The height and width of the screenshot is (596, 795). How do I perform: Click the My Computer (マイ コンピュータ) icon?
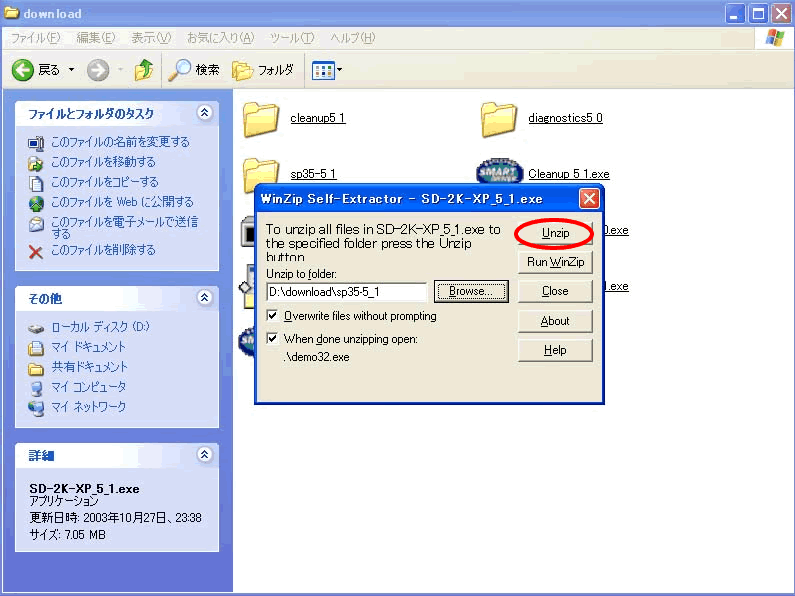coord(36,388)
